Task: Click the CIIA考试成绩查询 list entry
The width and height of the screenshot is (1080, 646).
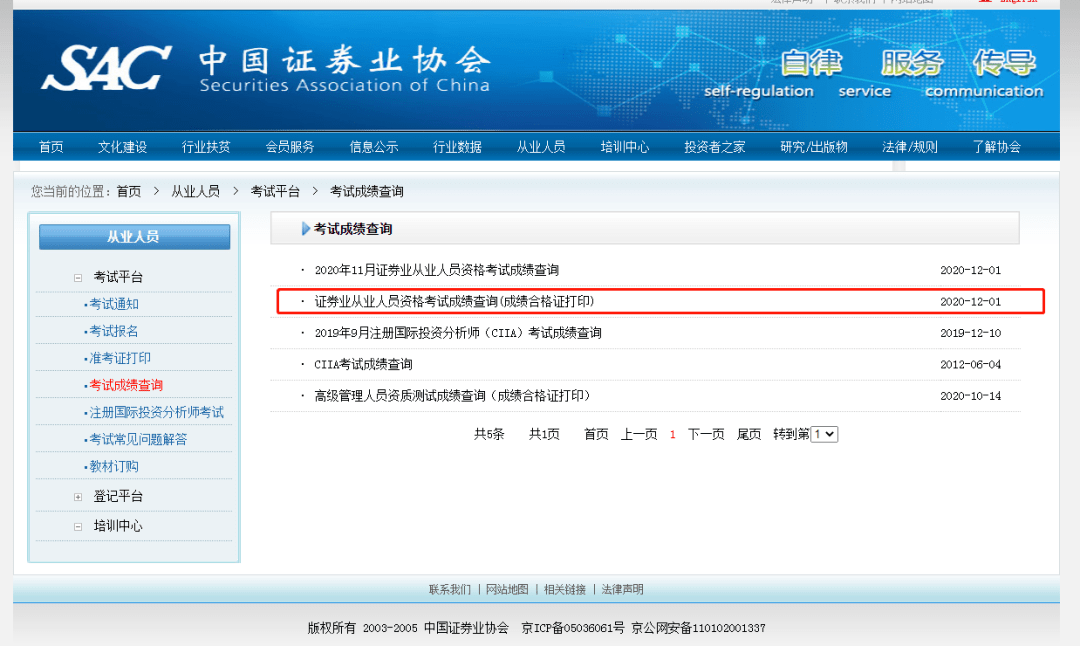Action: pyautogui.click(x=364, y=364)
